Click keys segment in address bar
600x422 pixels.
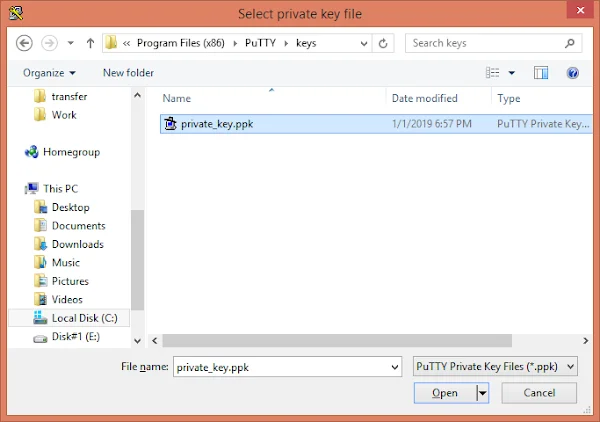pyautogui.click(x=306, y=43)
